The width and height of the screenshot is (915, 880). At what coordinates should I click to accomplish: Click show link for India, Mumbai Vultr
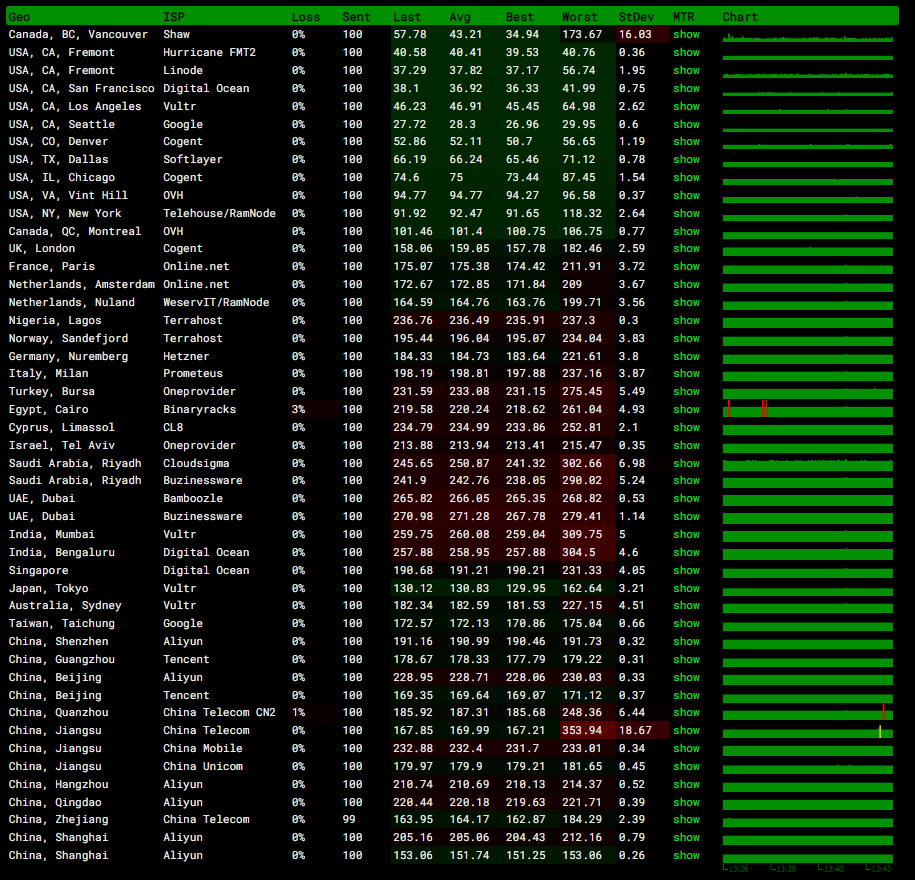[686, 535]
